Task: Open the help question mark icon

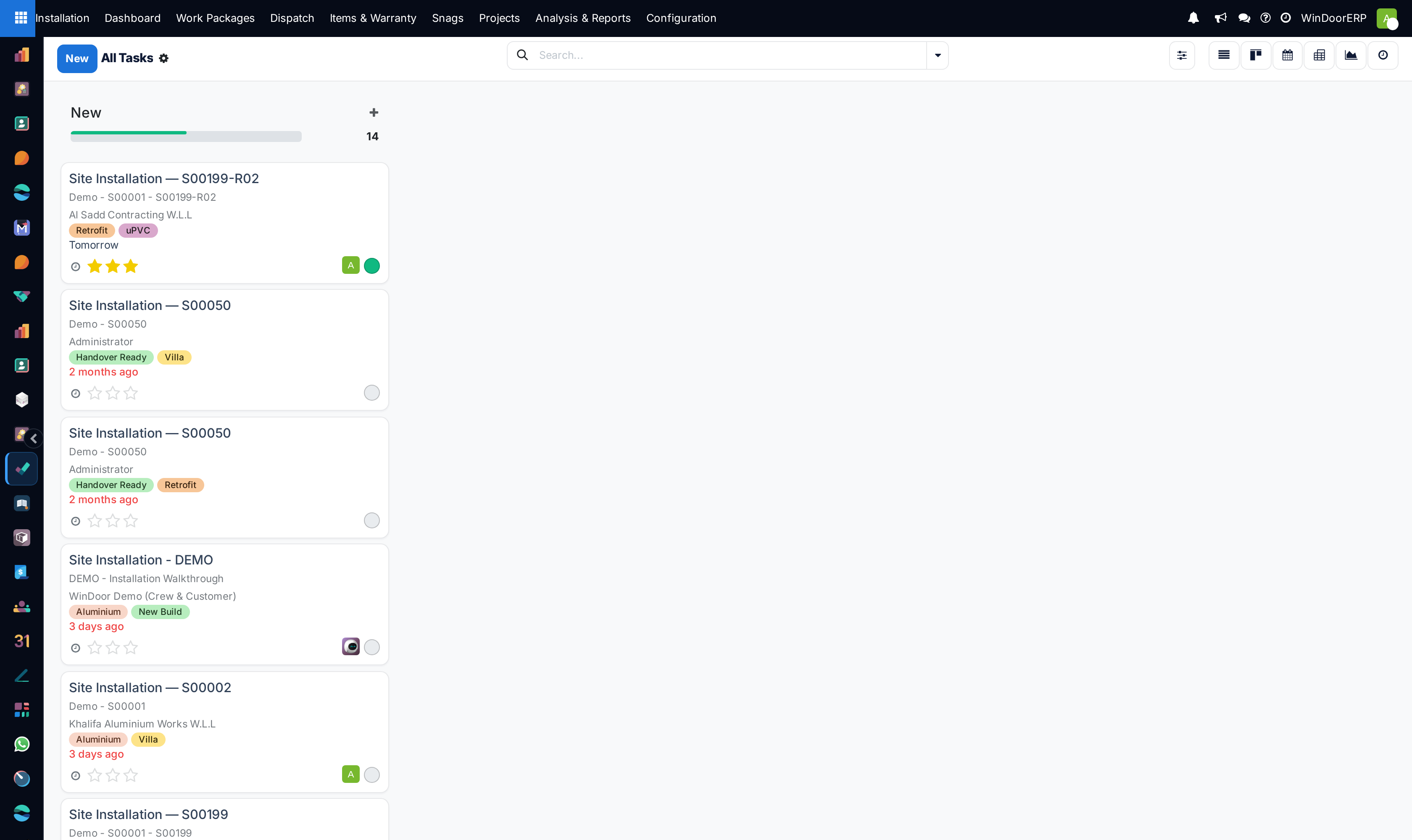Action: [1265, 18]
